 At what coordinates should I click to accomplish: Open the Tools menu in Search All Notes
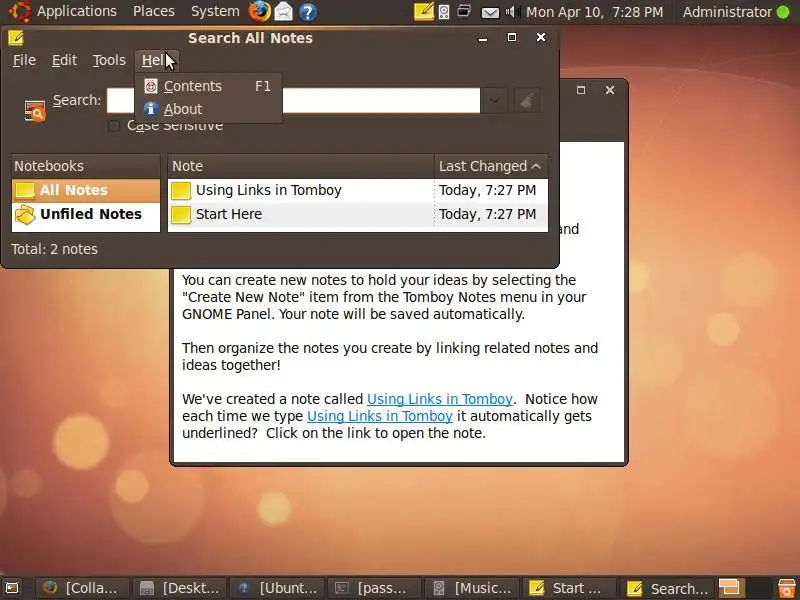pyautogui.click(x=109, y=60)
